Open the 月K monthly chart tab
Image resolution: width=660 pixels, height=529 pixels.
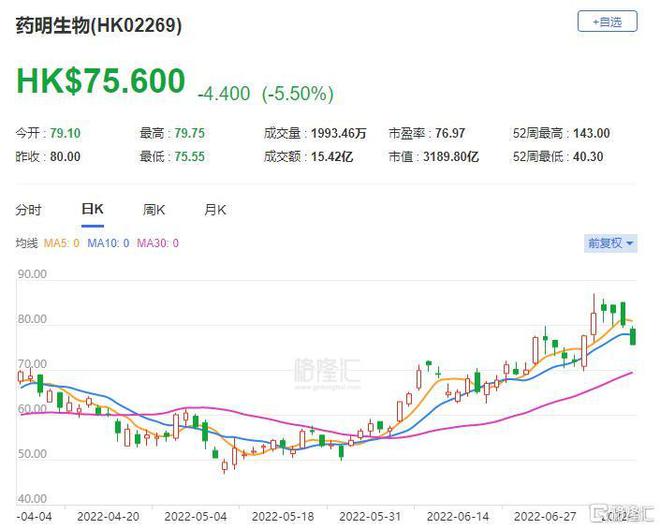click(215, 210)
